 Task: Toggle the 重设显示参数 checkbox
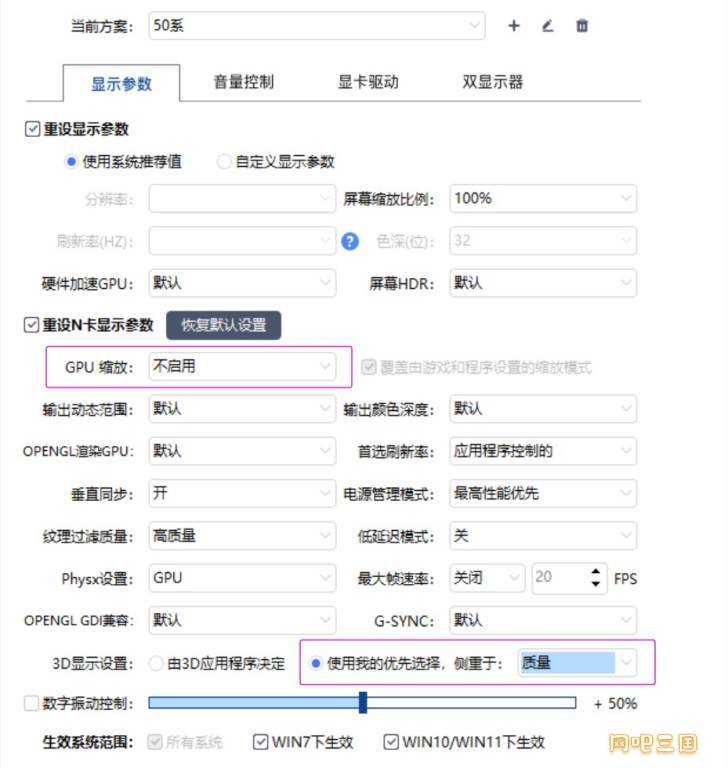[32, 129]
